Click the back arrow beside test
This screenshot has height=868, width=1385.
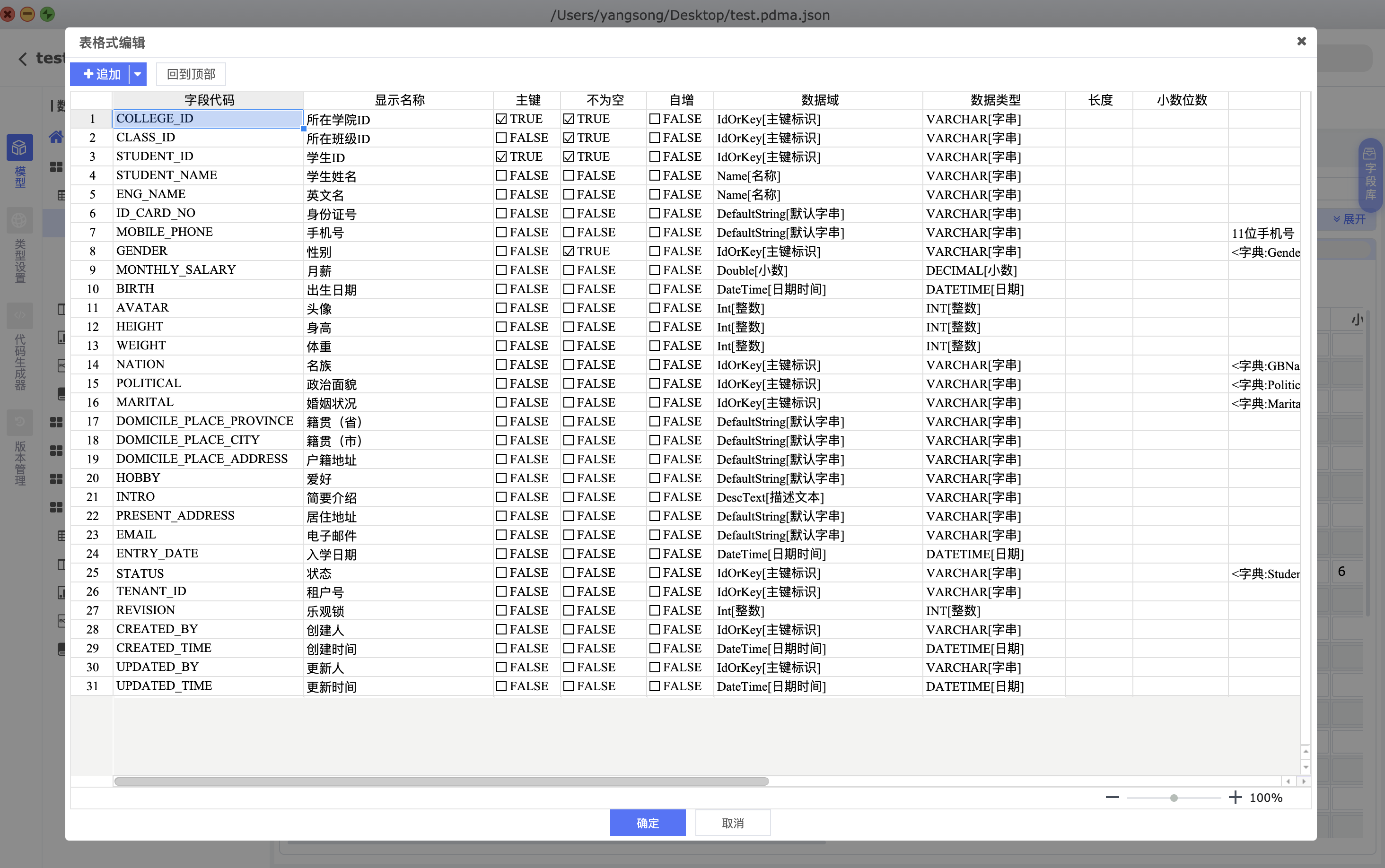coord(22,59)
